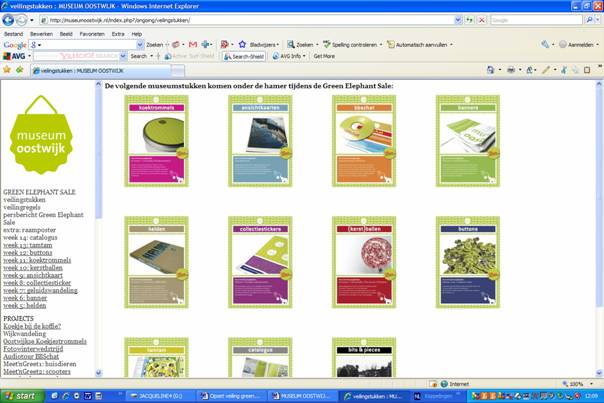604x403 pixels.
Task: Open the ansichtkaarten auction card
Action: 260,141
